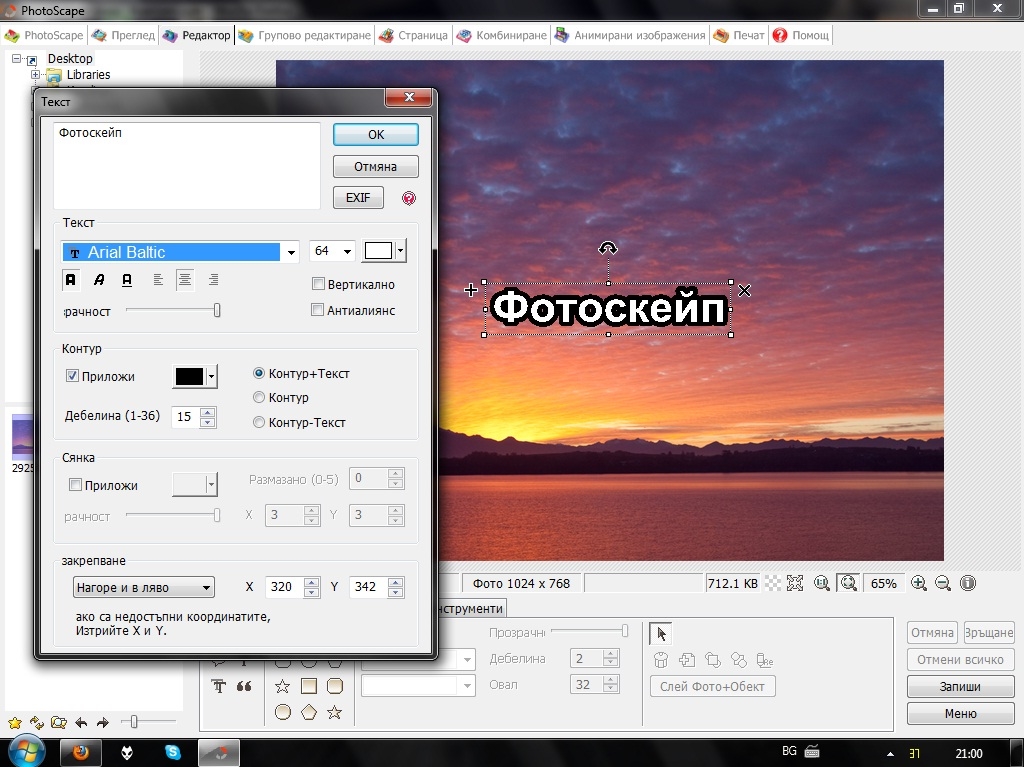Expand the Libraries tree node
The width and height of the screenshot is (1024, 767).
coord(35,74)
